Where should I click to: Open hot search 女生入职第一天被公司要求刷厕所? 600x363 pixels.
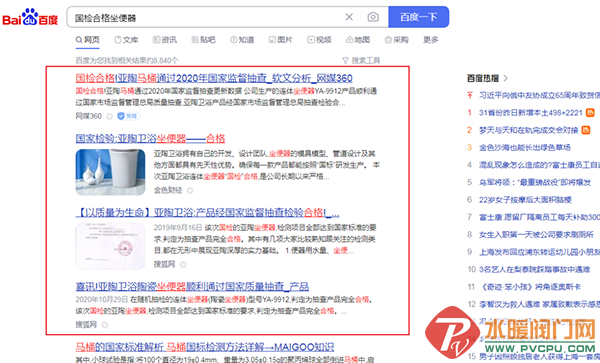tap(536, 234)
